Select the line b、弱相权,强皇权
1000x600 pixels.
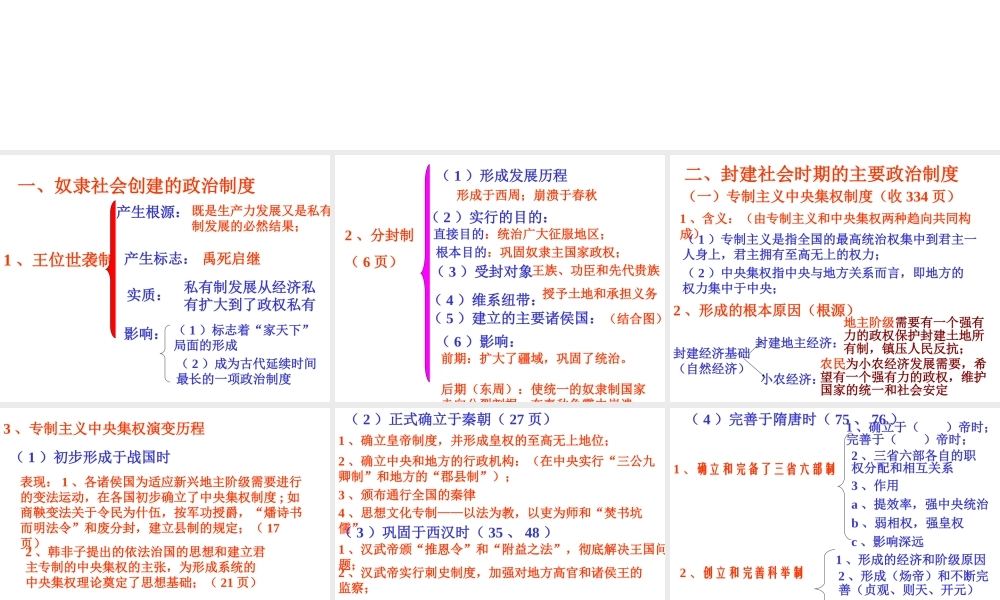[x=907, y=523]
